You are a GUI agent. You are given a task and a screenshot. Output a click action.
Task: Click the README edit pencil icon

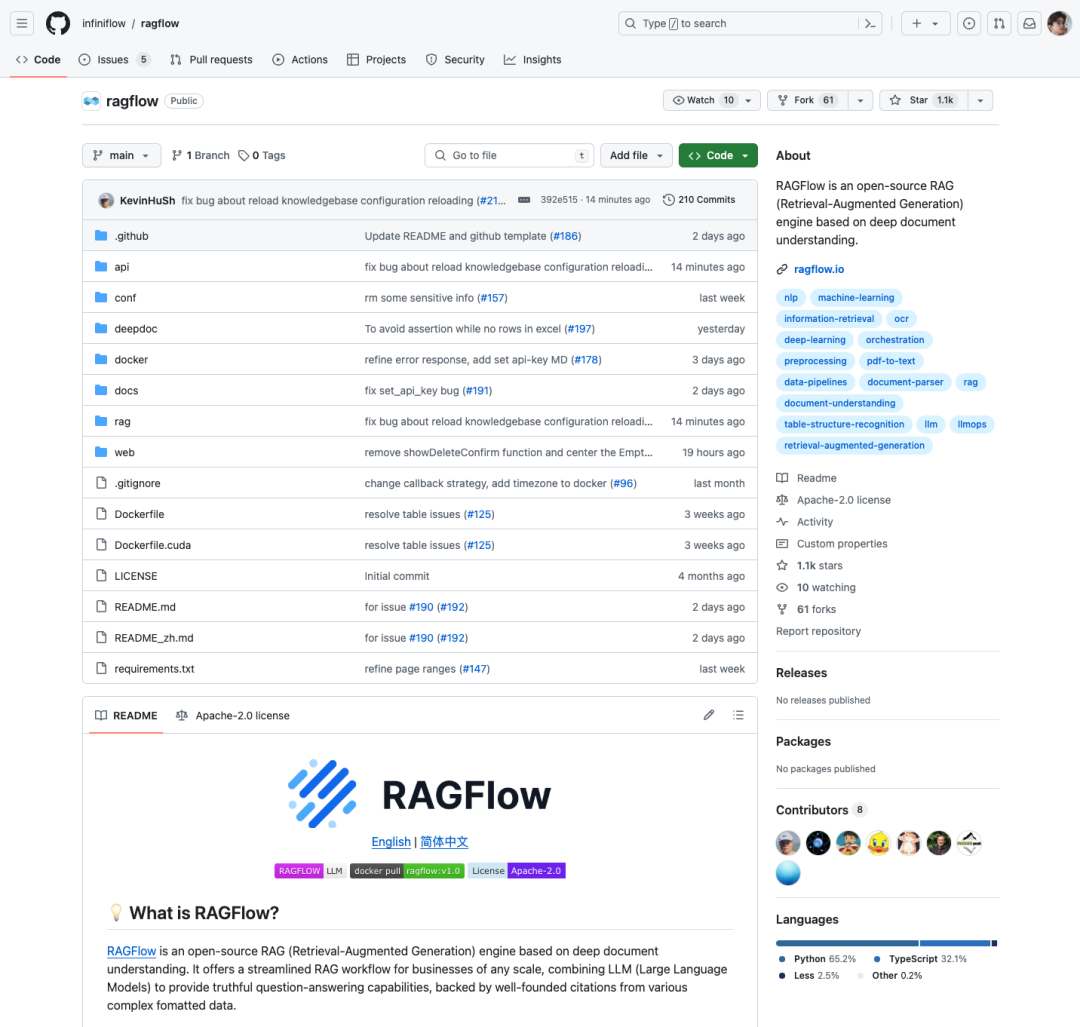709,715
